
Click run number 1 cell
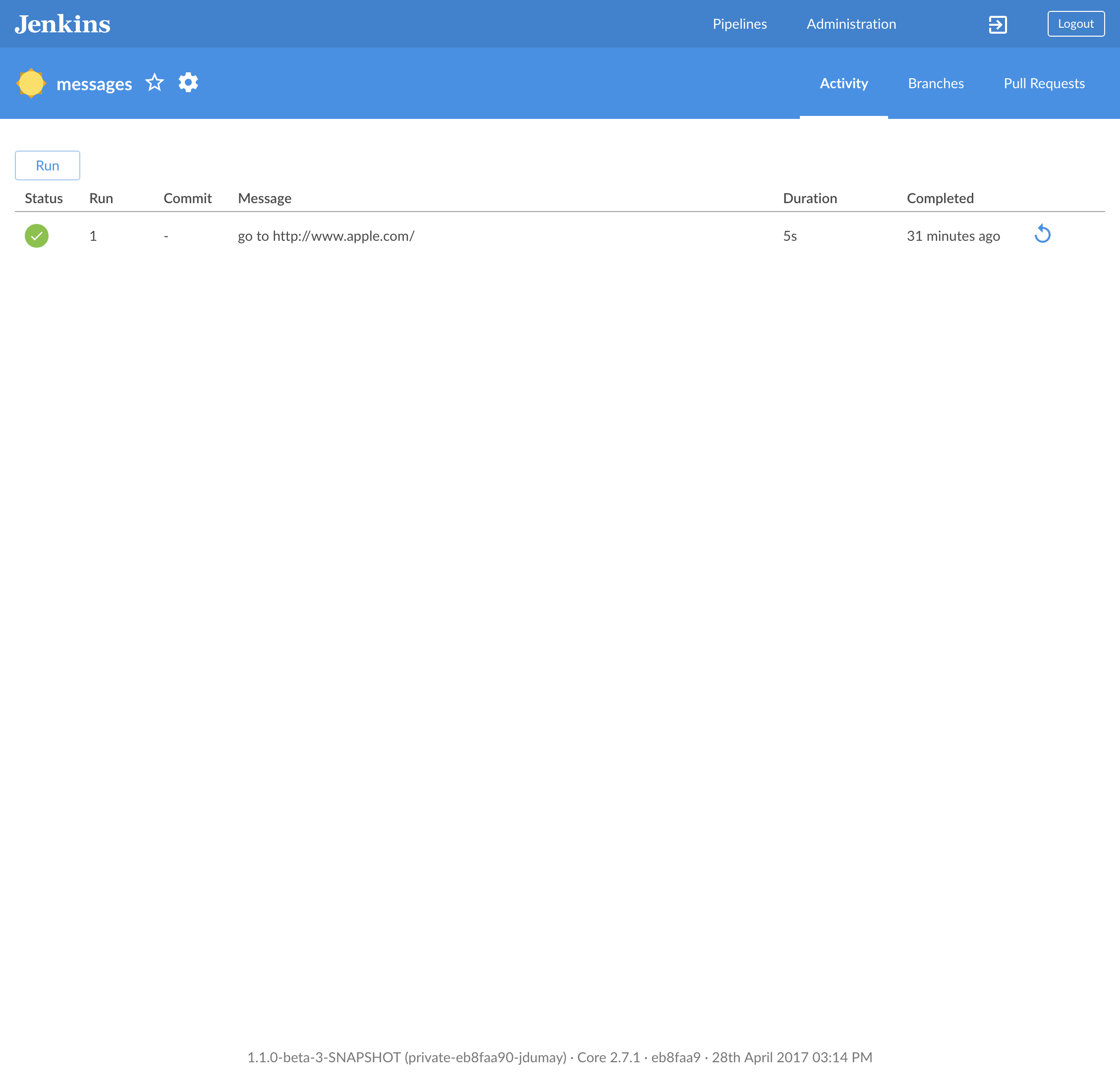tap(93, 236)
